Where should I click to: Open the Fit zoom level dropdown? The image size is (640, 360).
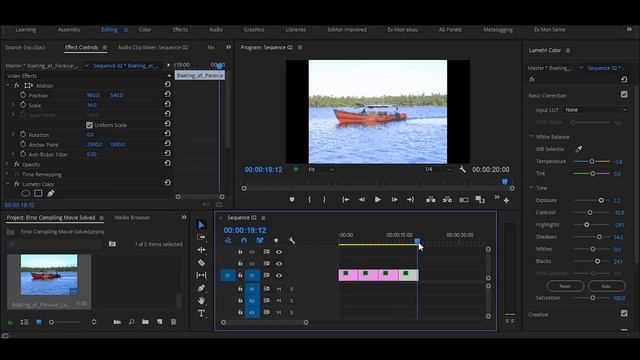click(321, 169)
